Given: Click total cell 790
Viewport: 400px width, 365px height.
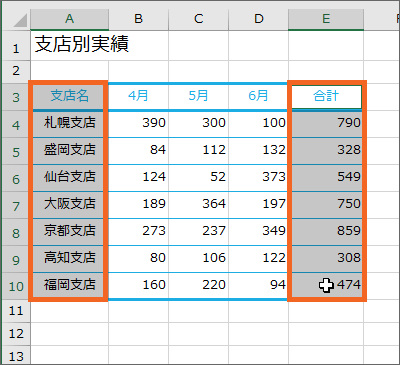Looking at the screenshot, I should (x=326, y=124).
